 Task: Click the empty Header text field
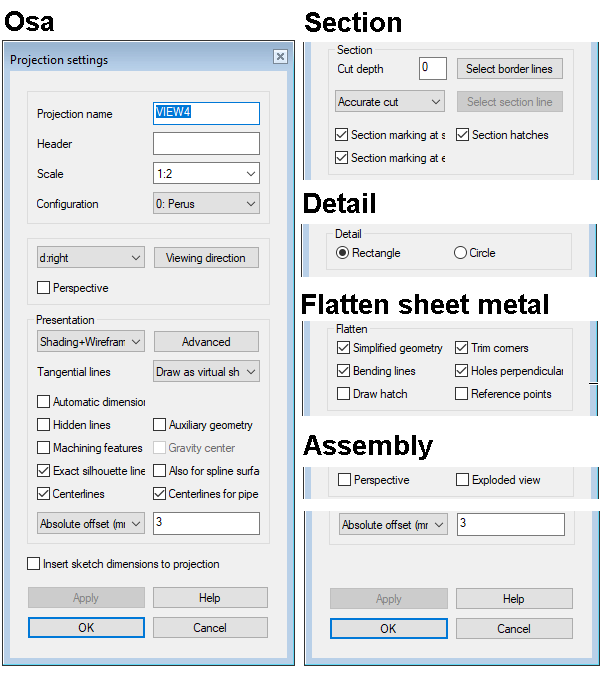coord(206,144)
